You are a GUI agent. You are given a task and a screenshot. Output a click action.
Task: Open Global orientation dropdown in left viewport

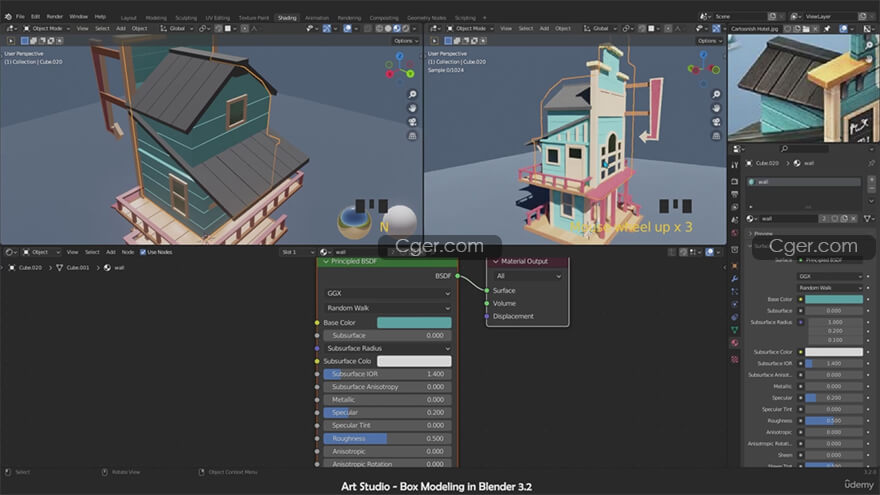pos(176,29)
